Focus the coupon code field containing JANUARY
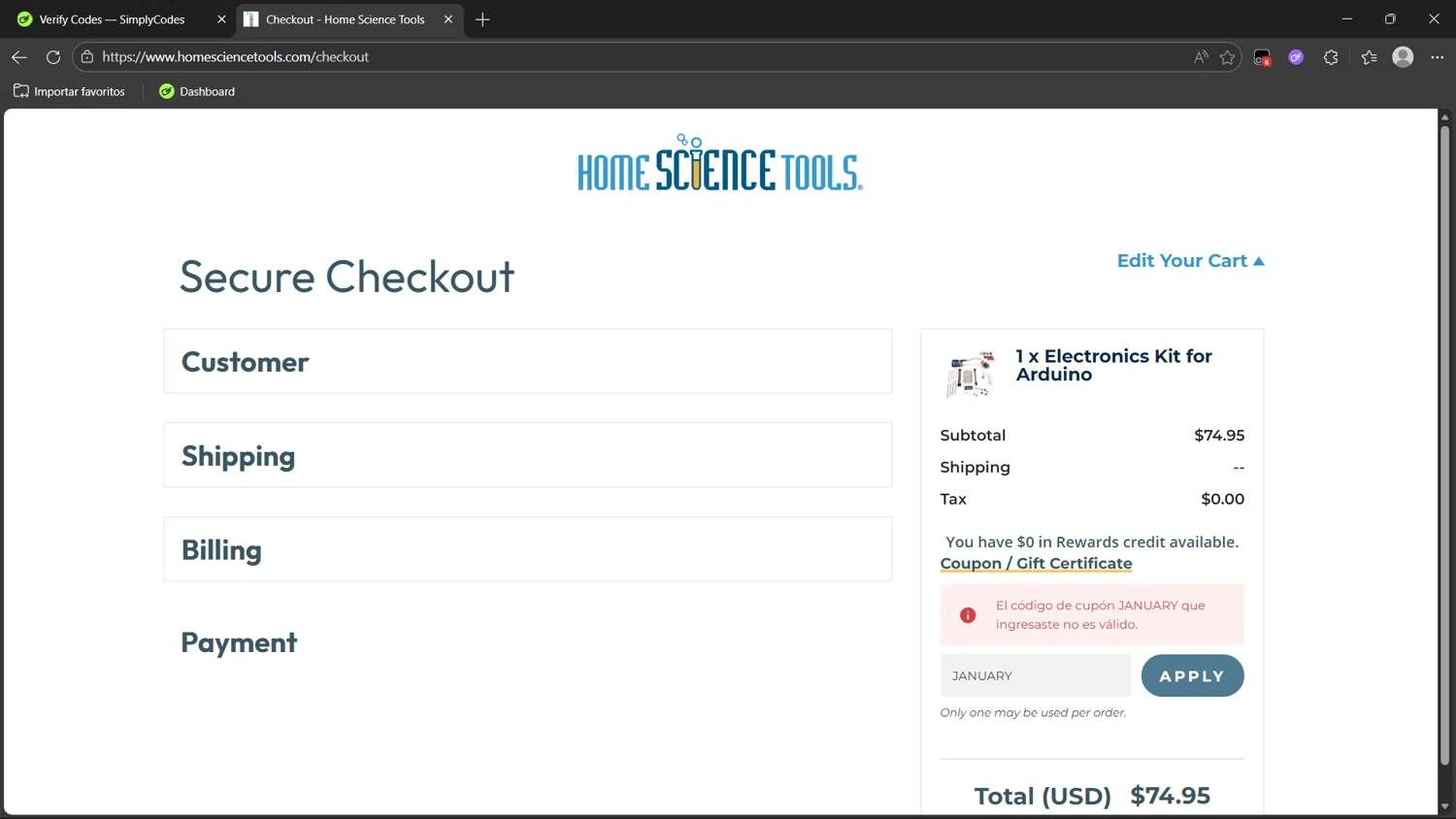Screen dimensions: 1456x819 point(1036,675)
